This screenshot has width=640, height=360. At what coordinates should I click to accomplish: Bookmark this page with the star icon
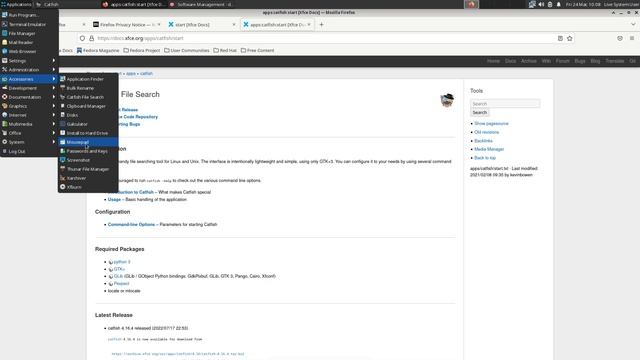[570, 38]
